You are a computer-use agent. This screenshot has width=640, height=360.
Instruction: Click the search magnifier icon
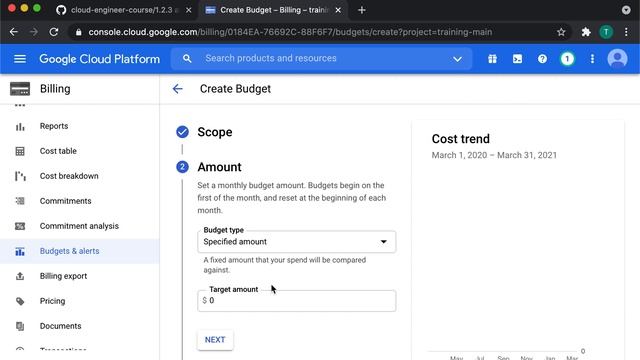(187, 58)
